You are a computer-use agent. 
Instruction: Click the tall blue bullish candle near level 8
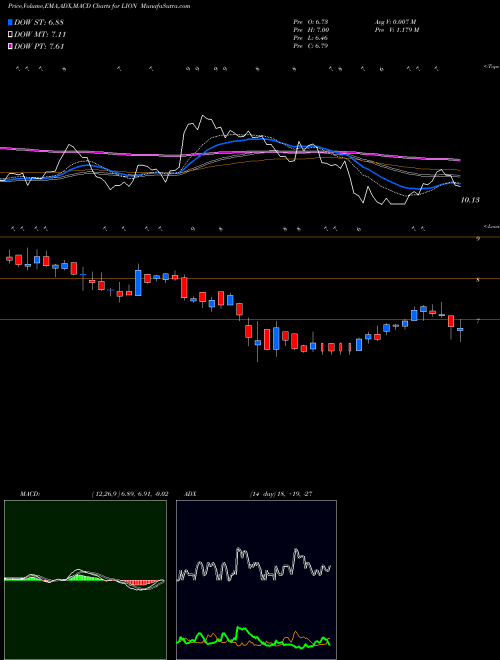(138, 283)
